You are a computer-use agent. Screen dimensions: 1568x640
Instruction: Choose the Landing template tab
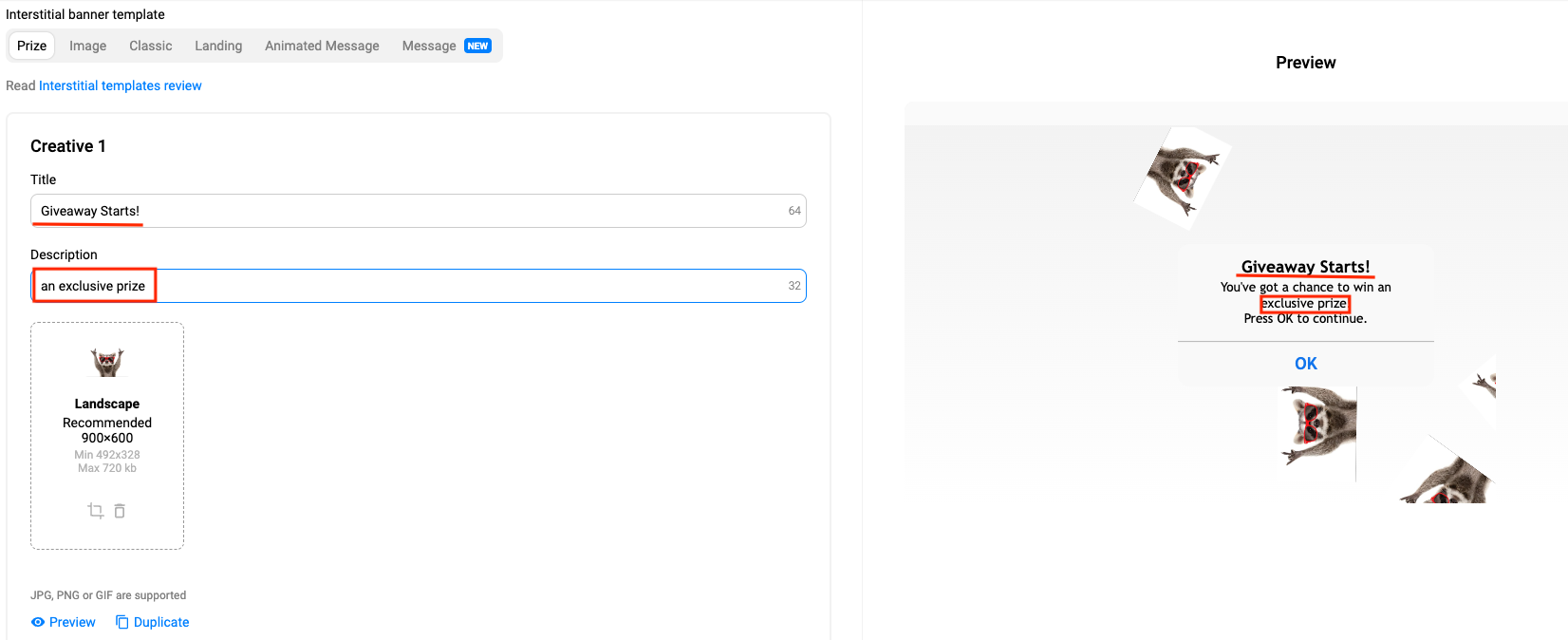[218, 46]
